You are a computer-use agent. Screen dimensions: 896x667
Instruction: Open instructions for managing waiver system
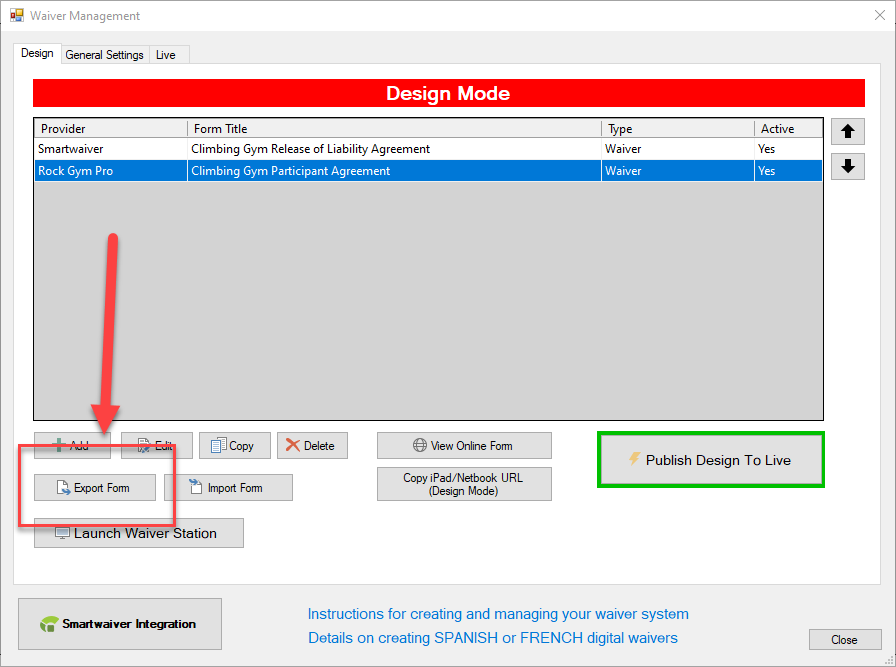[498, 614]
